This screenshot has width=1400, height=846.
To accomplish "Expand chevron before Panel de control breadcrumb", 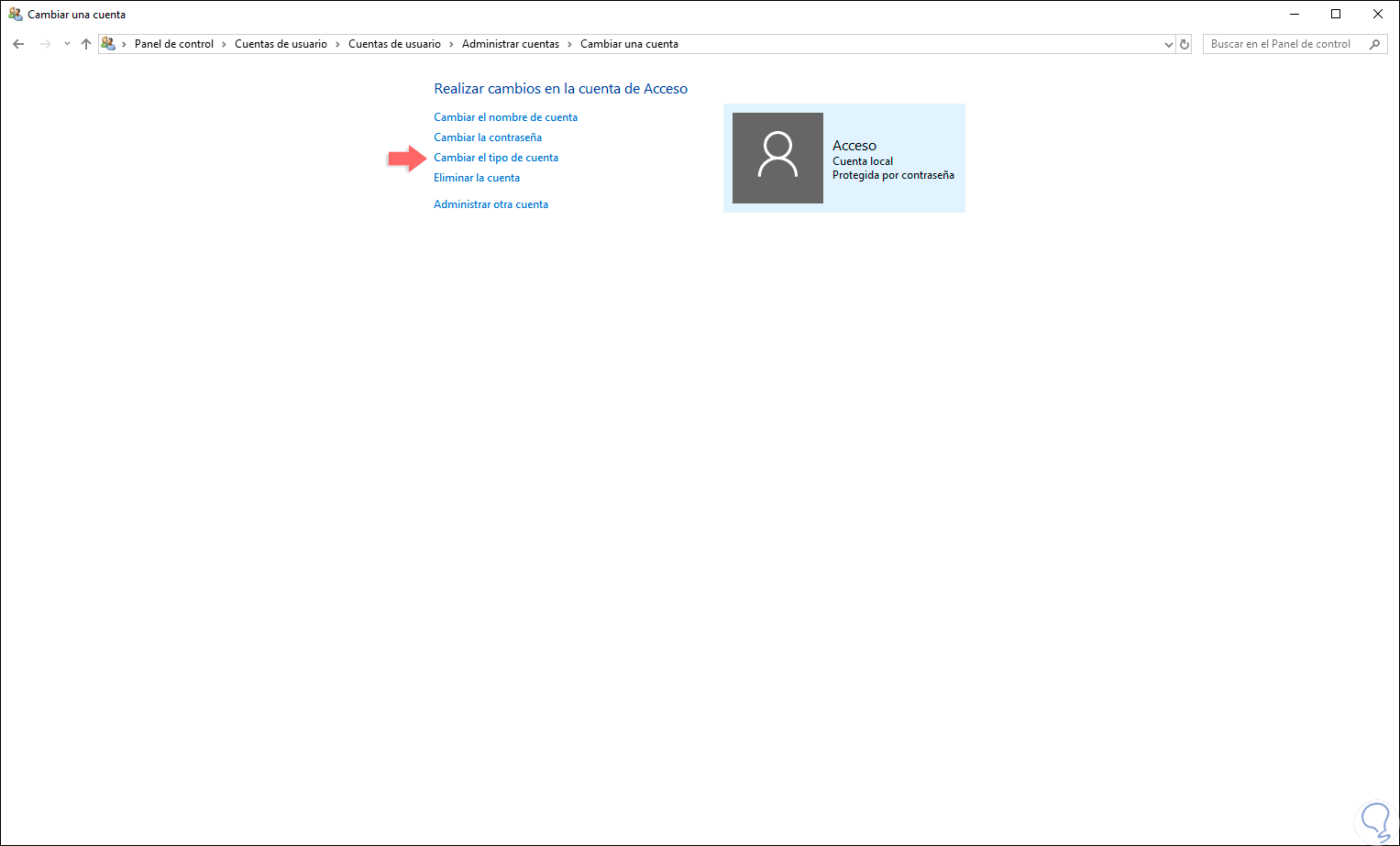I will tap(125, 44).
